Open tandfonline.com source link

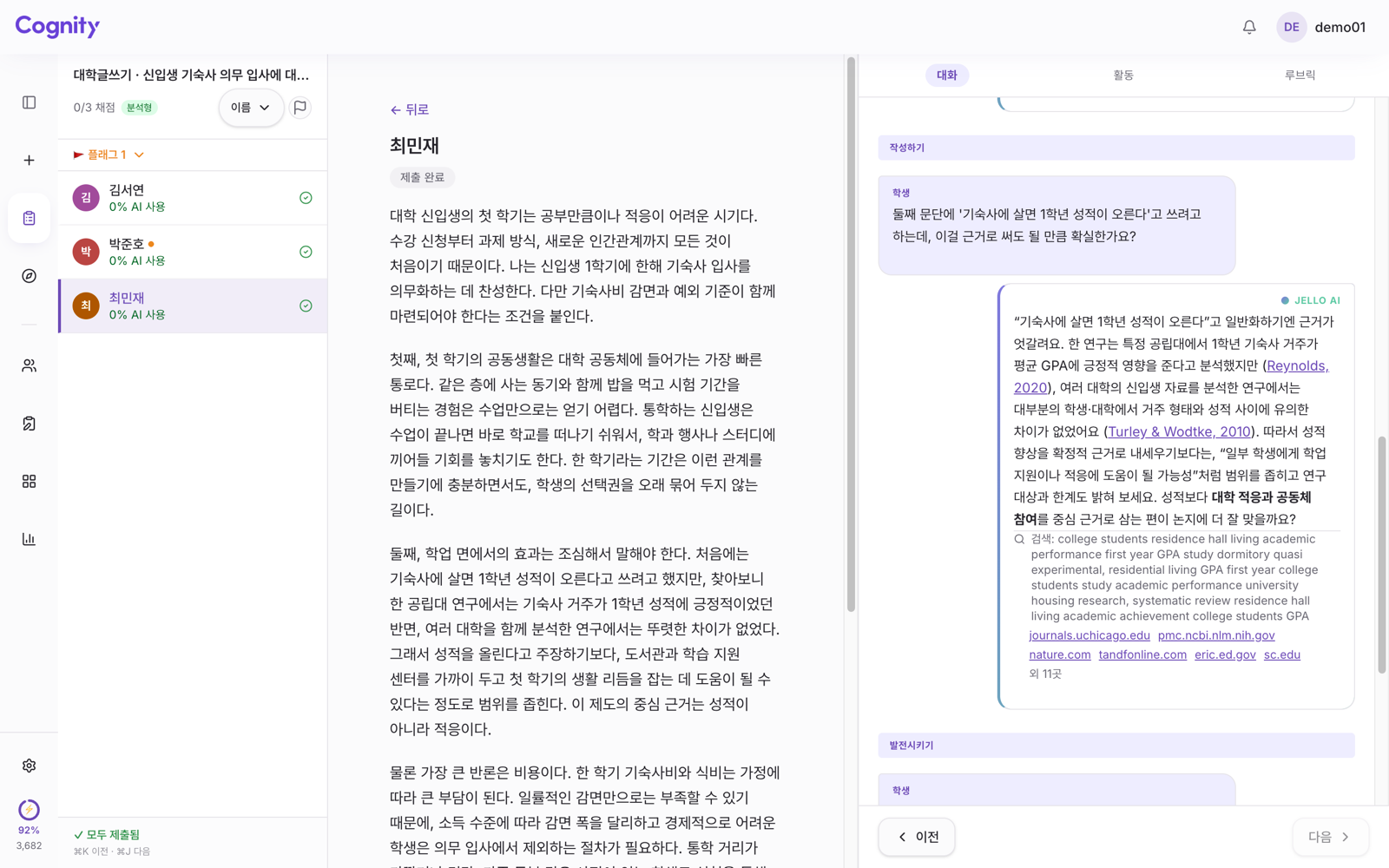click(1142, 654)
